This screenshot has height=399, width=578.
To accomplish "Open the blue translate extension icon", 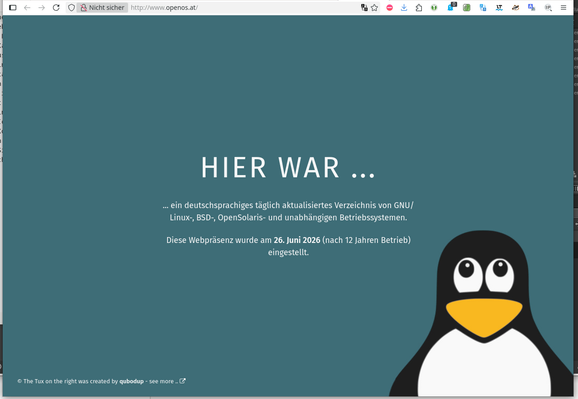I will pos(532,7).
